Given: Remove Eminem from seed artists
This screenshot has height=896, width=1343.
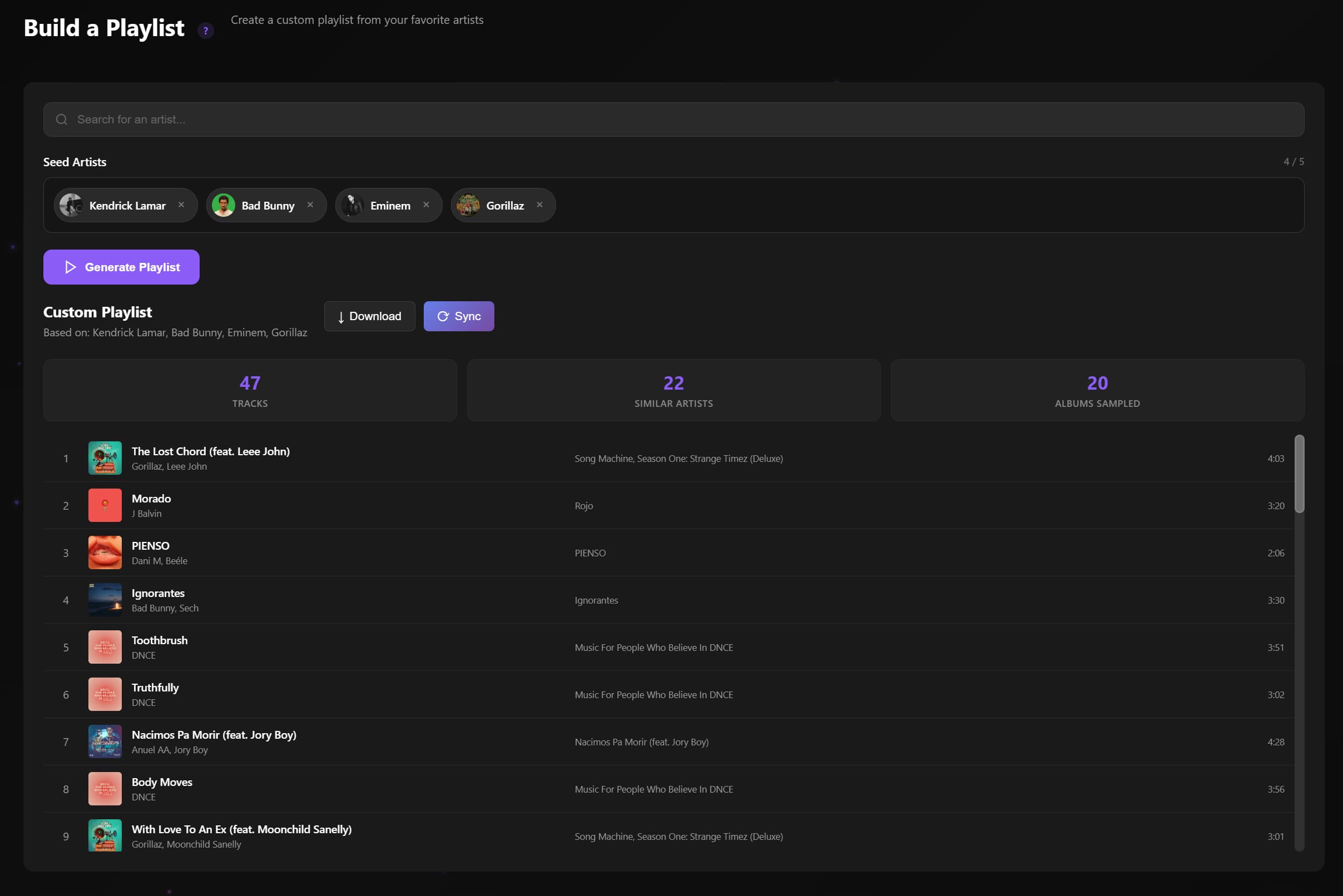Looking at the screenshot, I should (x=426, y=205).
